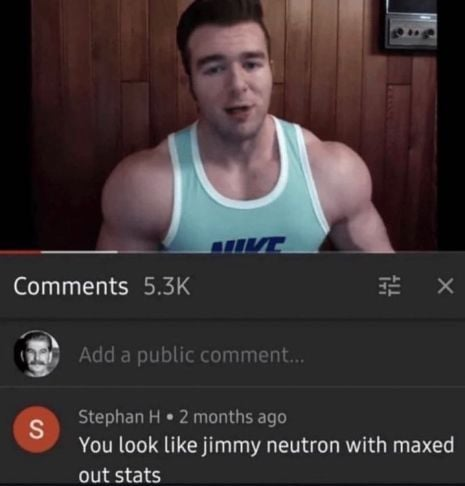This screenshot has height=486, width=465.
Task: Tap the video to show playback controls
Action: click(233, 125)
